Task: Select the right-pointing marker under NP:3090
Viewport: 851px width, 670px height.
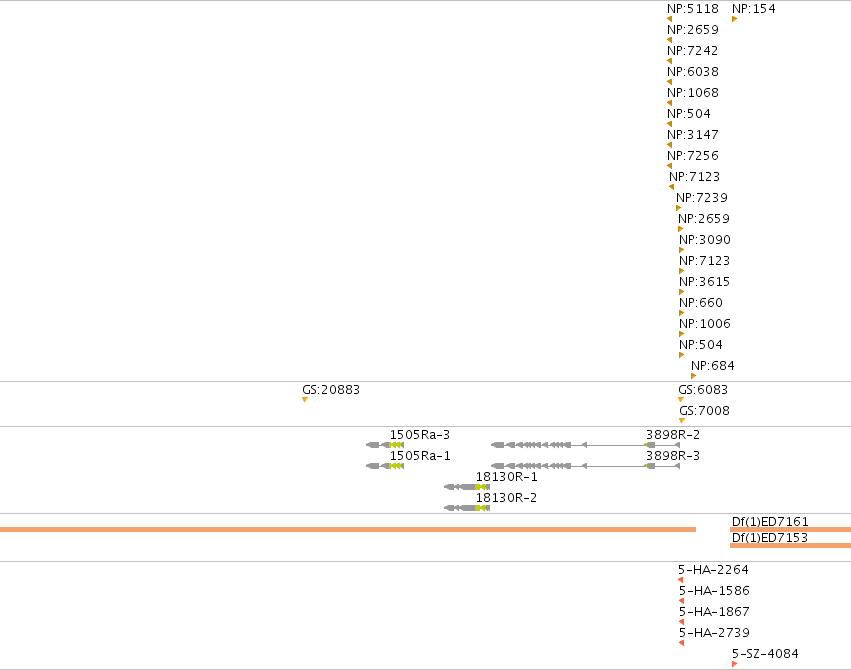Action: pos(682,250)
